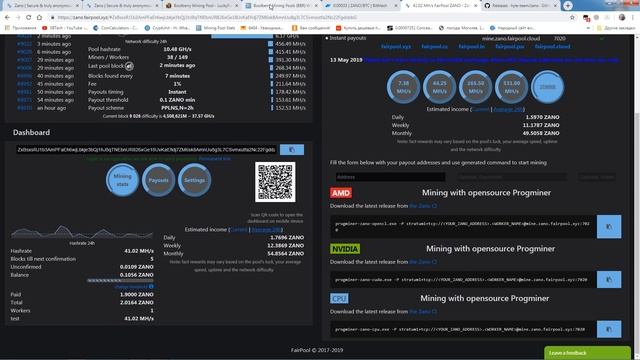The height and width of the screenshot is (360, 640).
Task: Switch to the Boolberry Mining Pool tab
Action: point(202,6)
